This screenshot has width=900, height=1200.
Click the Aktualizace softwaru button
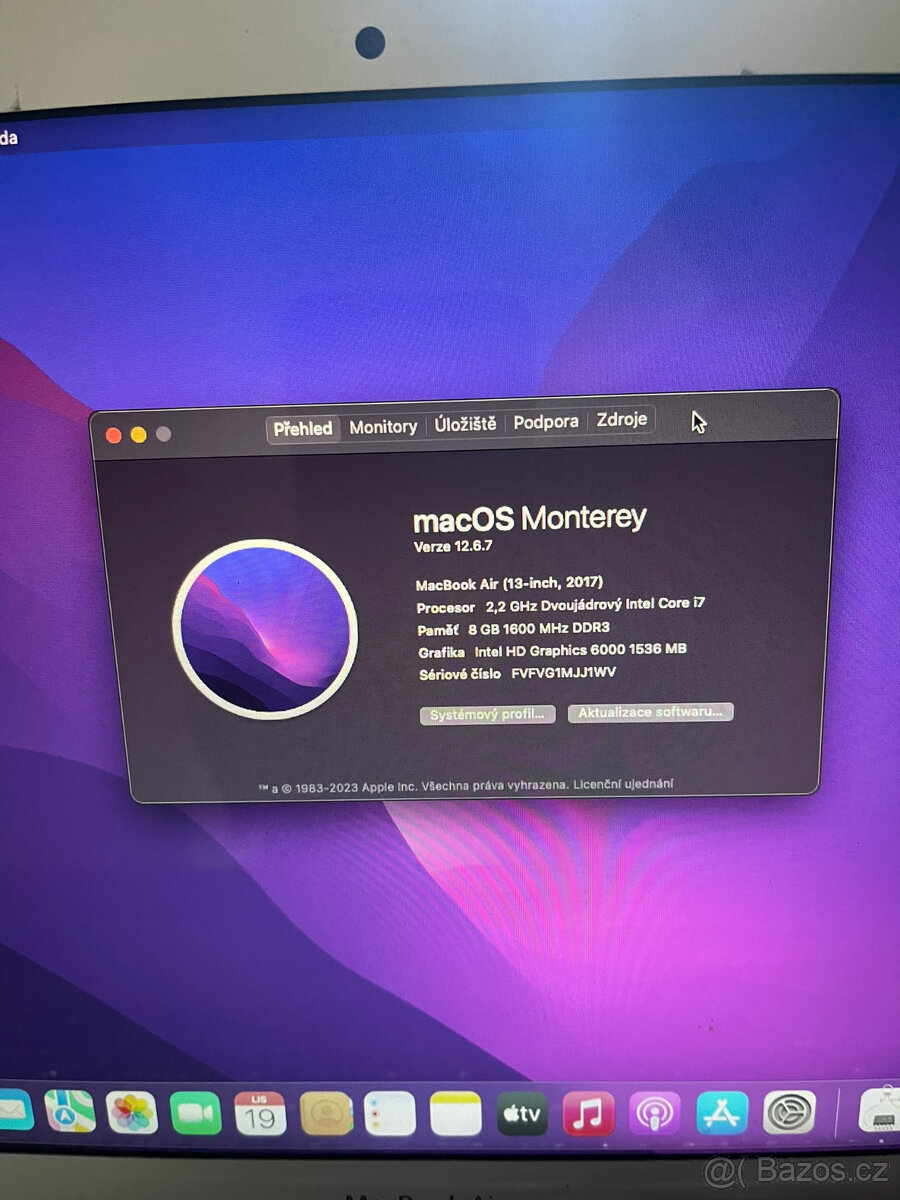click(x=651, y=712)
